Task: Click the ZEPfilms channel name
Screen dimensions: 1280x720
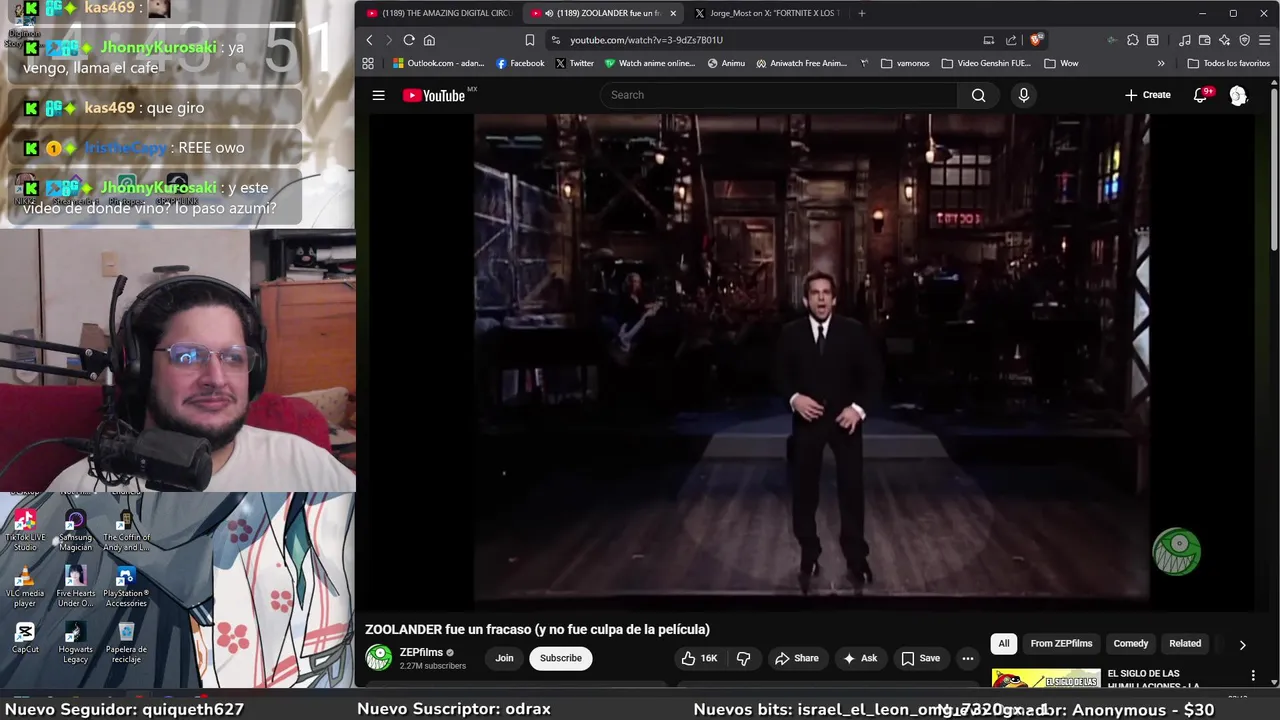Action: tap(421, 652)
